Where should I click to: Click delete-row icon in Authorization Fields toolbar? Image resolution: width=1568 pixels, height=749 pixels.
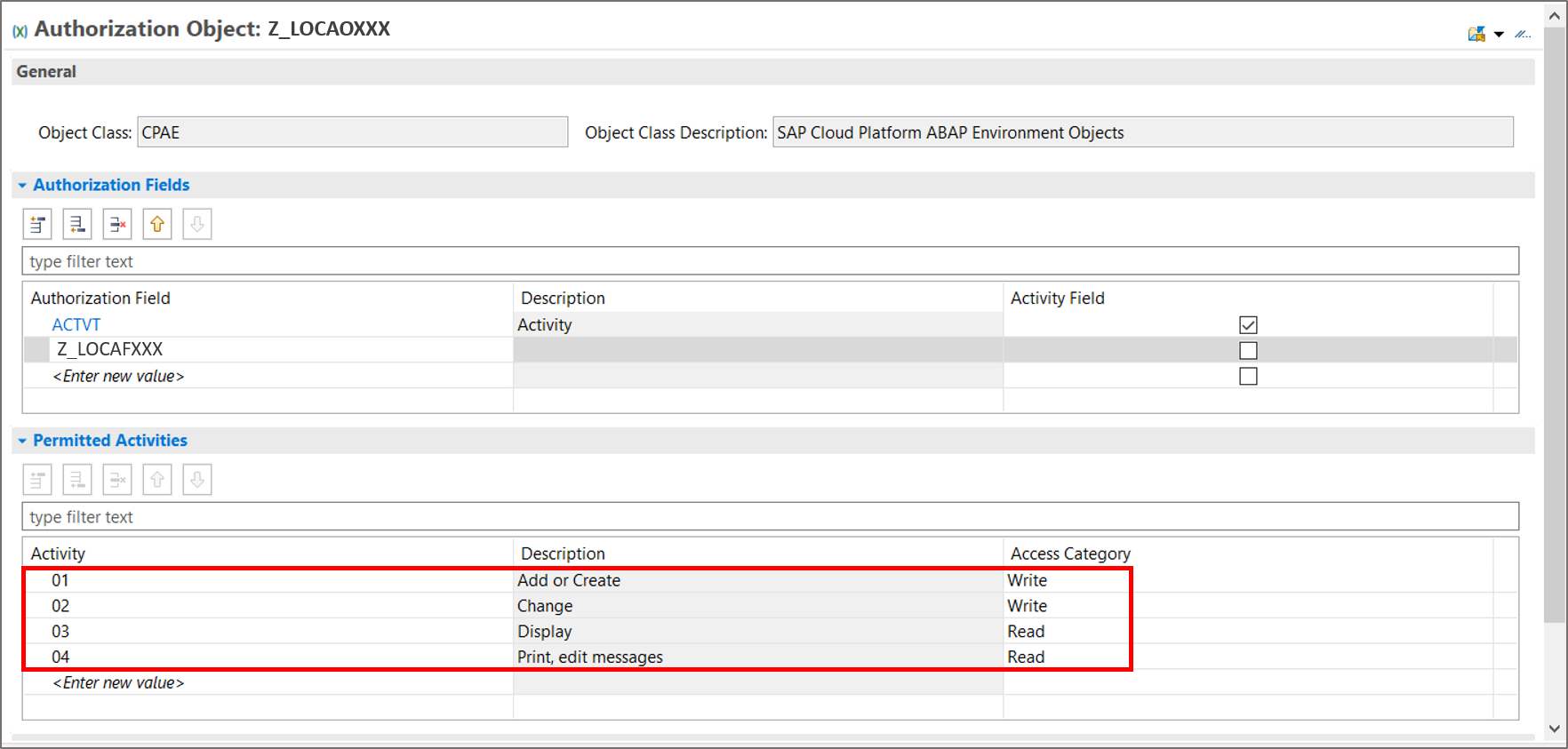[117, 225]
